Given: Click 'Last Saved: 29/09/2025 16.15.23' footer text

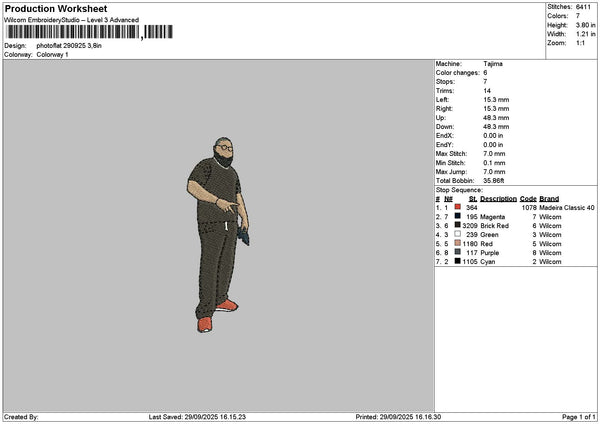Looking at the screenshot, I should [197, 417].
